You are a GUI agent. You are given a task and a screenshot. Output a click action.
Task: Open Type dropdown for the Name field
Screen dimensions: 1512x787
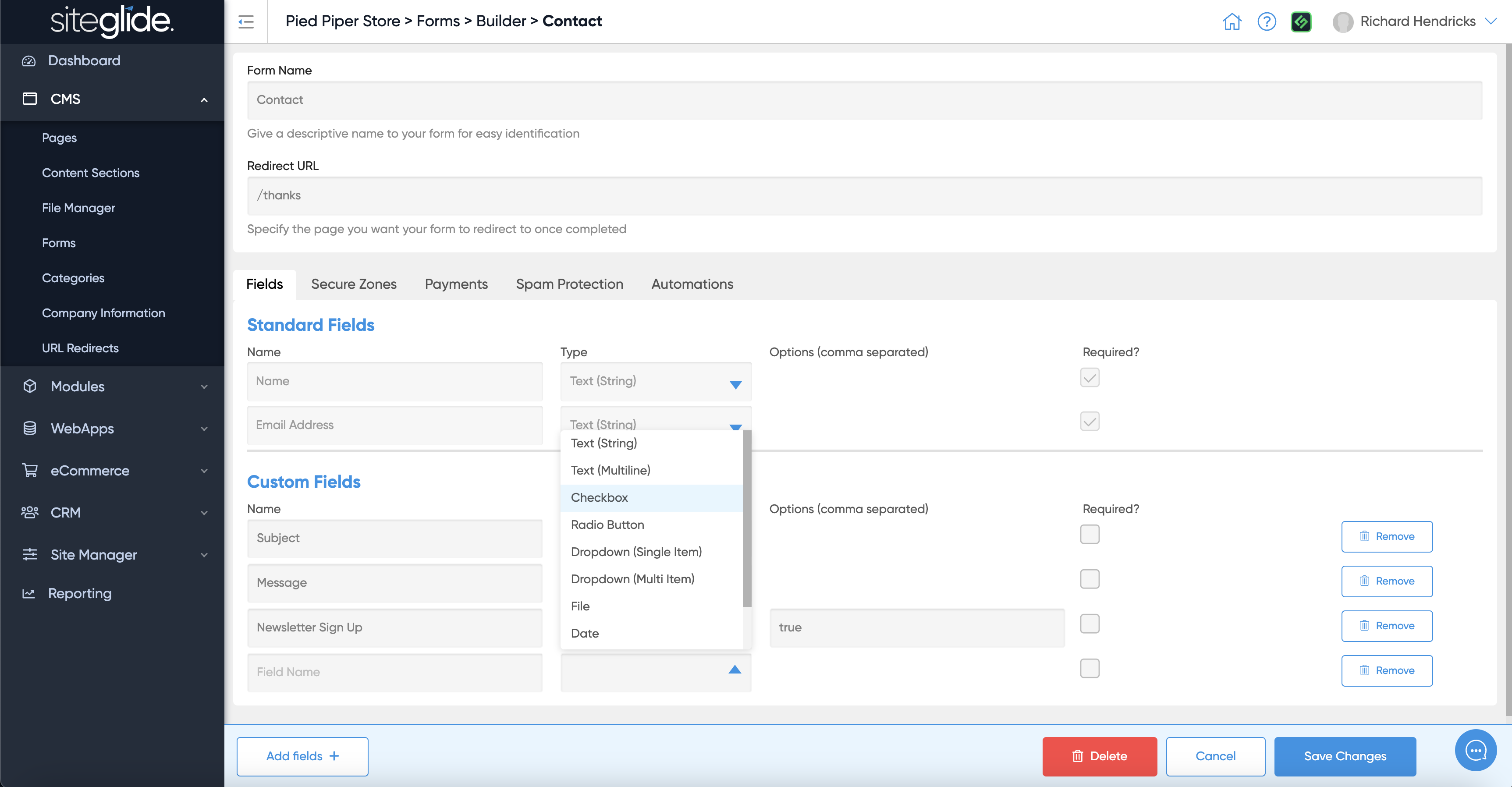tap(656, 382)
